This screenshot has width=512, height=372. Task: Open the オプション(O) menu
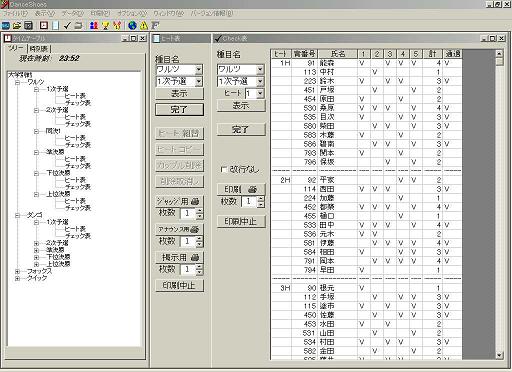point(132,14)
